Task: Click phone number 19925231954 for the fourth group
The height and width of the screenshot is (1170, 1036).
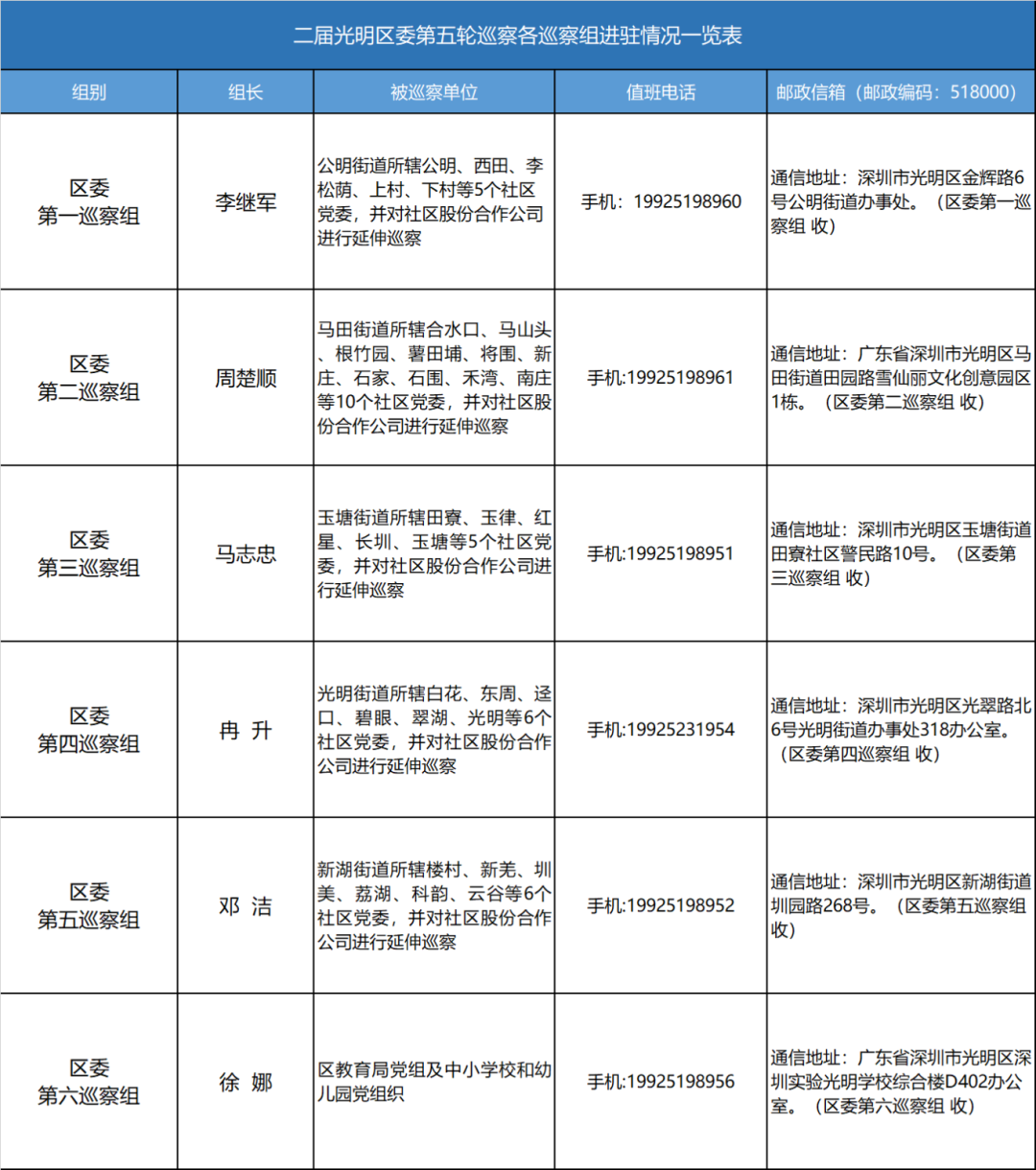Action: click(x=659, y=730)
